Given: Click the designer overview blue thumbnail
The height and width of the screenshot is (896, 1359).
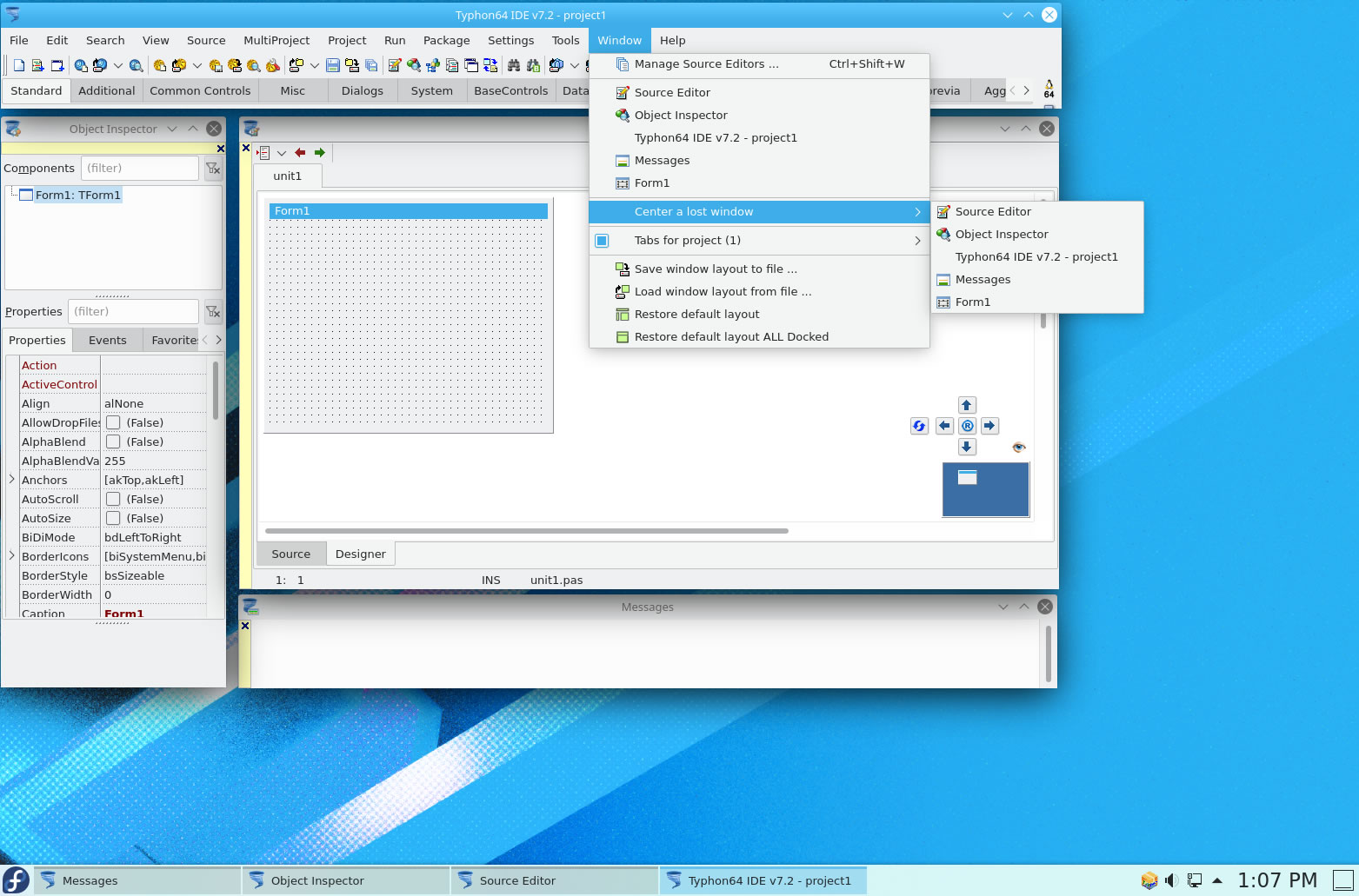Looking at the screenshot, I should (x=986, y=489).
